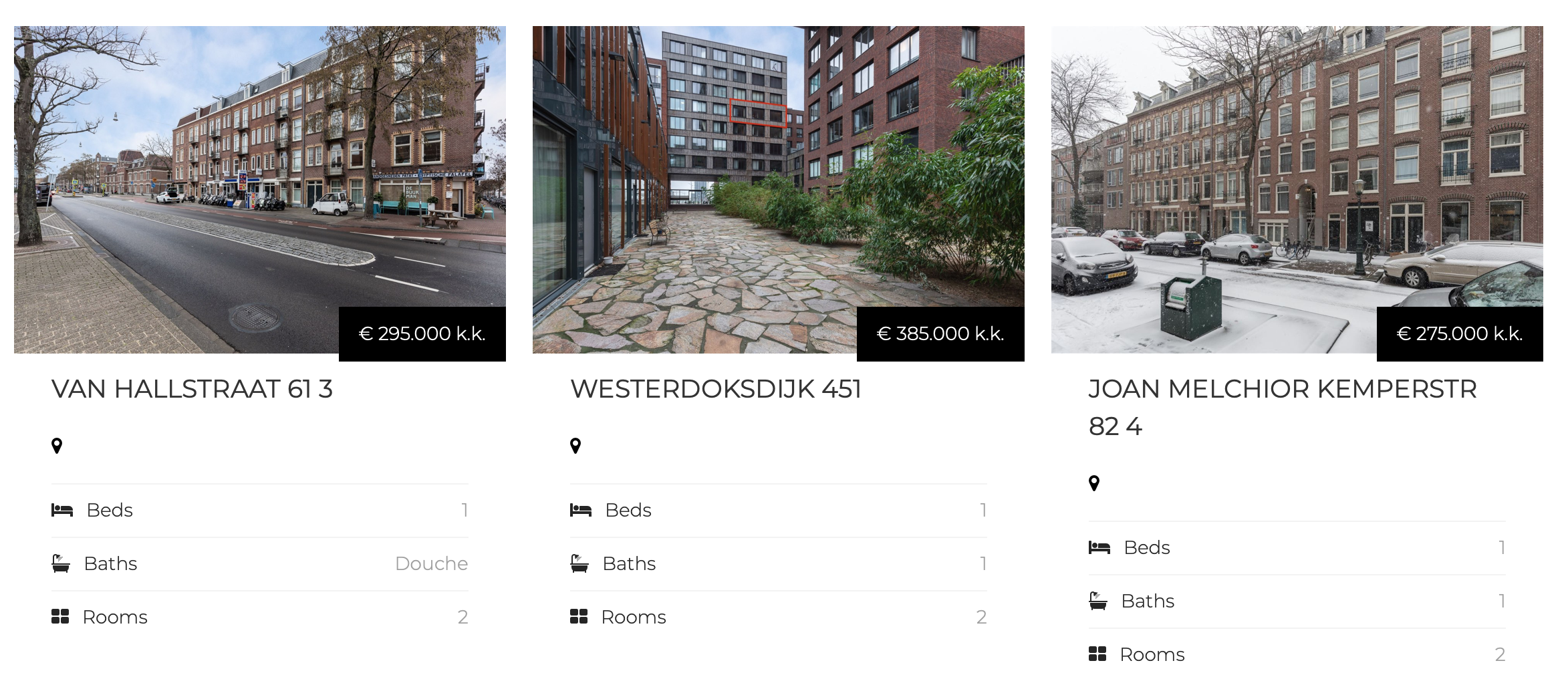Screen dimensions: 1568x675
Task: Click the location pin under Westerdoksdijk 451
Action: (x=575, y=446)
